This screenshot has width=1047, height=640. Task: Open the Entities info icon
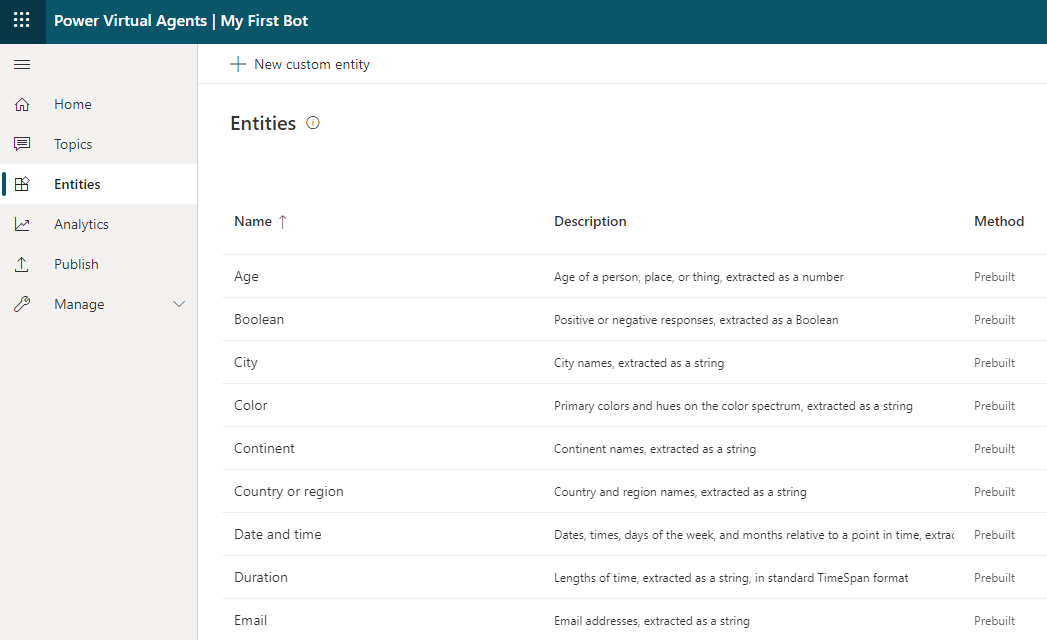click(x=312, y=123)
